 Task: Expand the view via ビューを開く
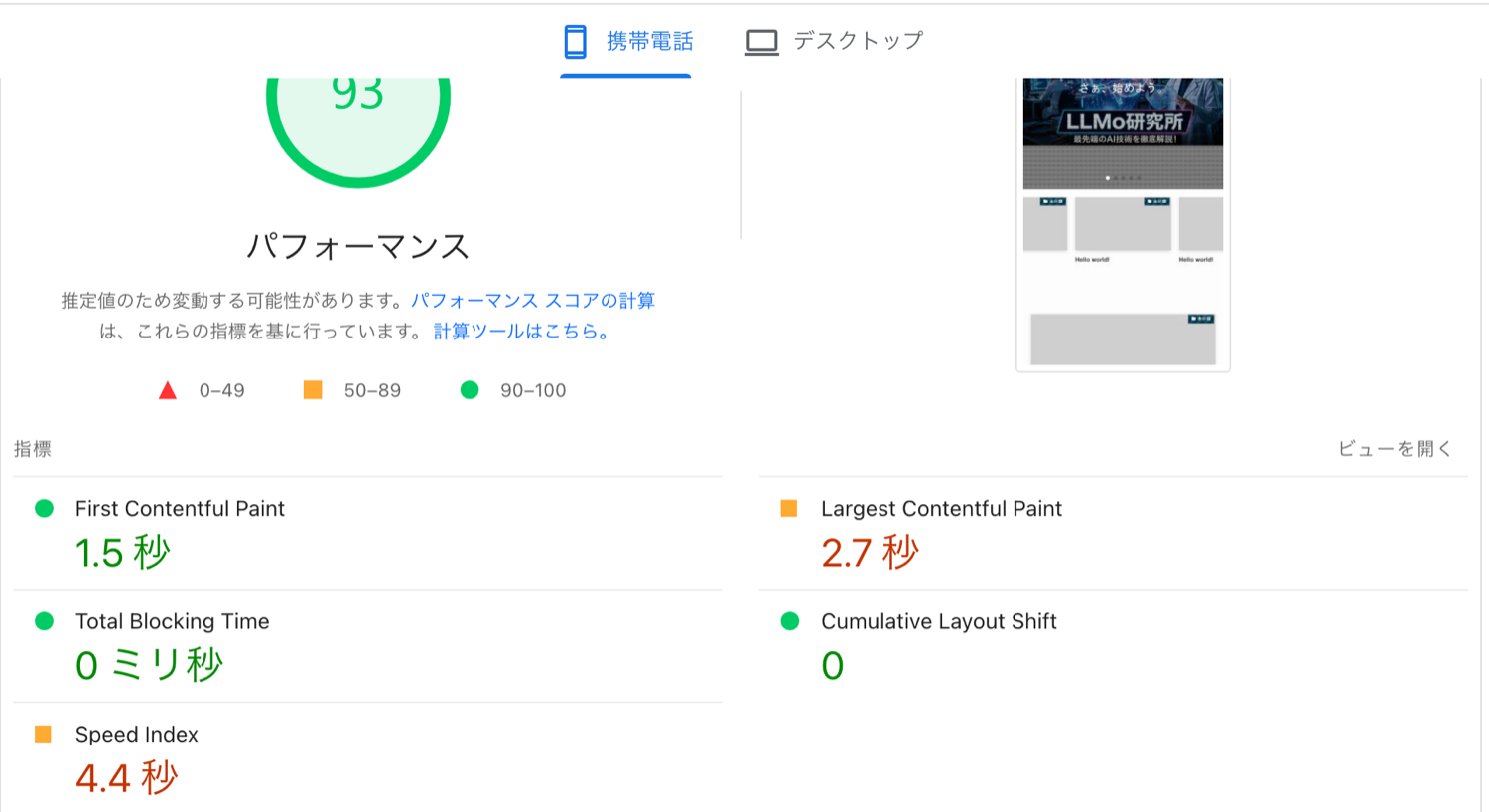pyautogui.click(x=1396, y=448)
